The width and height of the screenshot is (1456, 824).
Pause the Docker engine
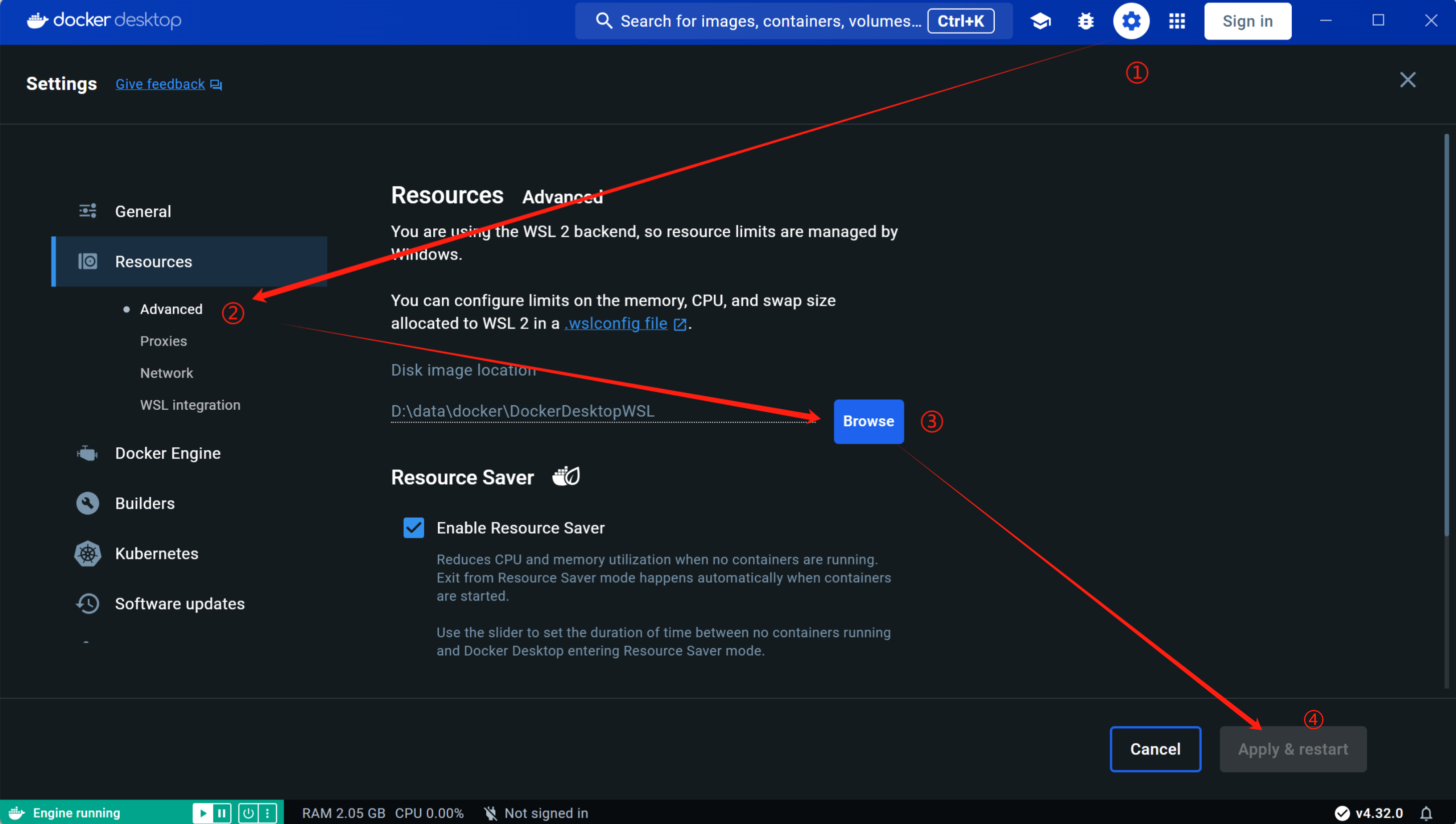coord(222,813)
